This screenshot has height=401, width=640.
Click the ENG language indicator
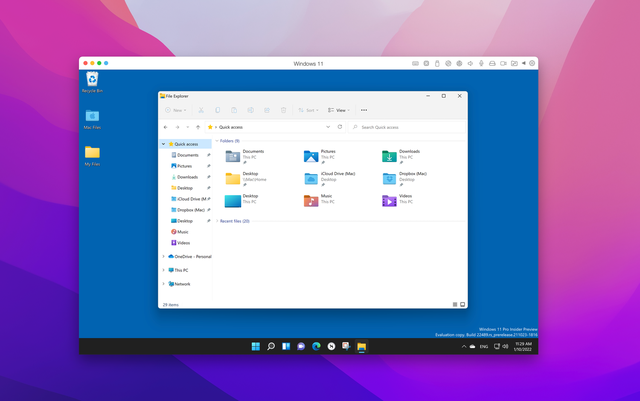[x=484, y=347]
